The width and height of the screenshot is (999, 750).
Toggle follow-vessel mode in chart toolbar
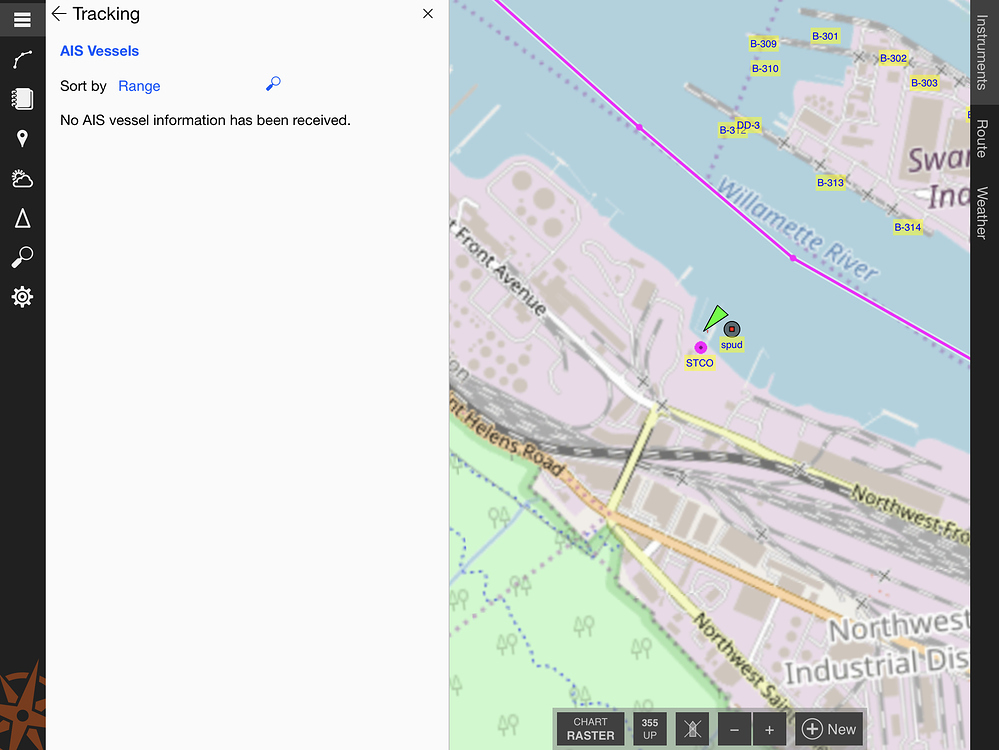691,728
